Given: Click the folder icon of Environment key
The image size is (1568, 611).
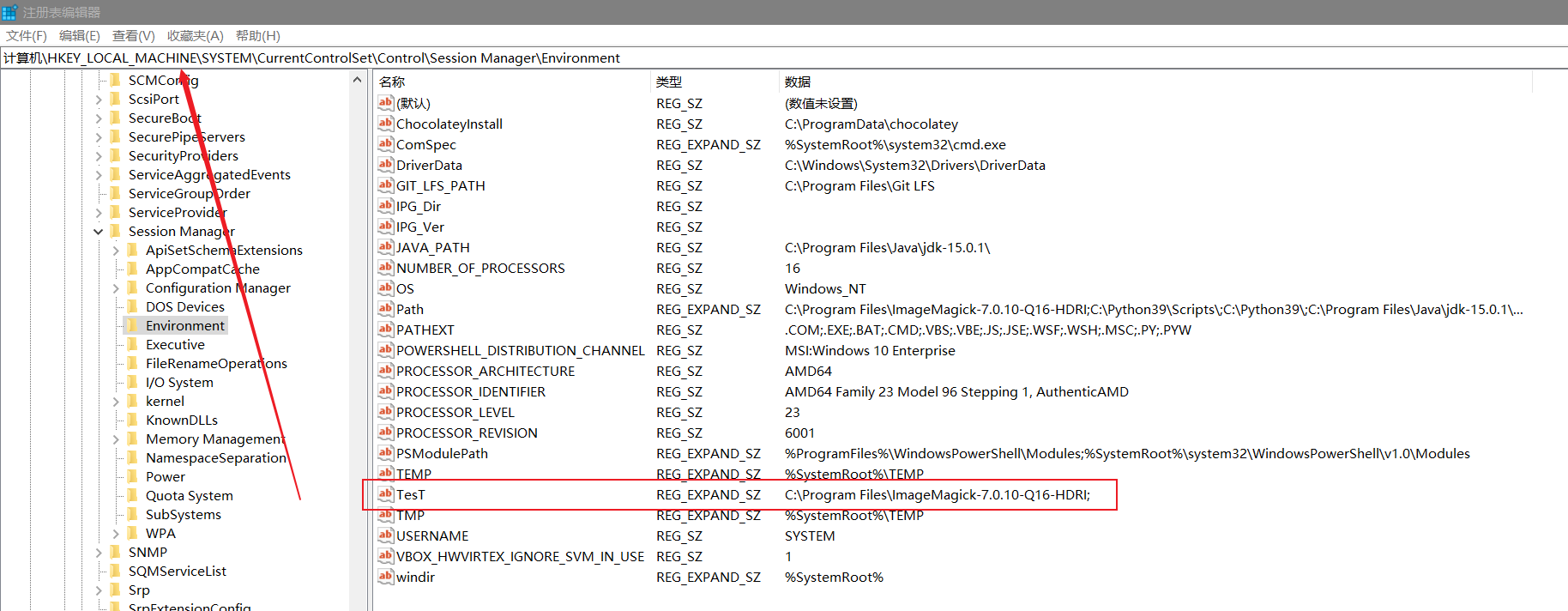Looking at the screenshot, I should 132,325.
